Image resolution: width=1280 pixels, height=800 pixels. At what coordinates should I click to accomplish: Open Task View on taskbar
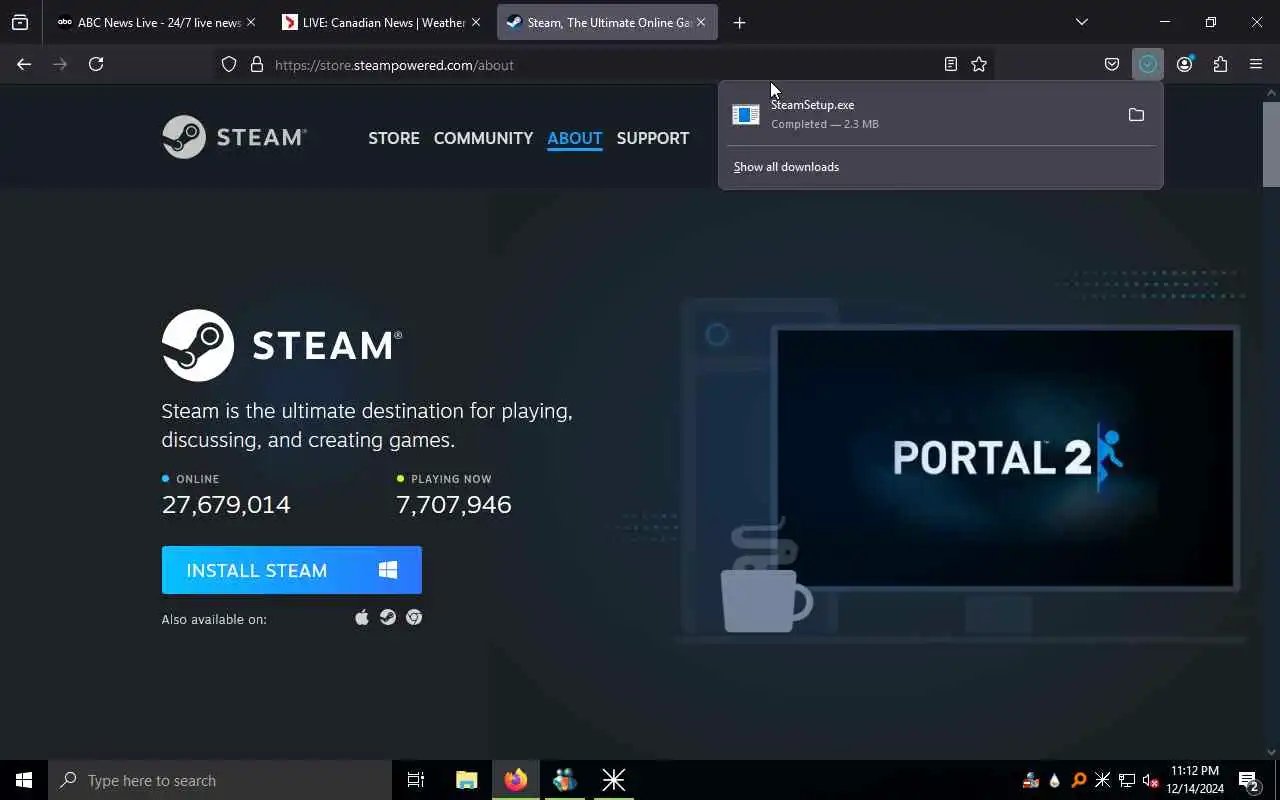click(416, 780)
